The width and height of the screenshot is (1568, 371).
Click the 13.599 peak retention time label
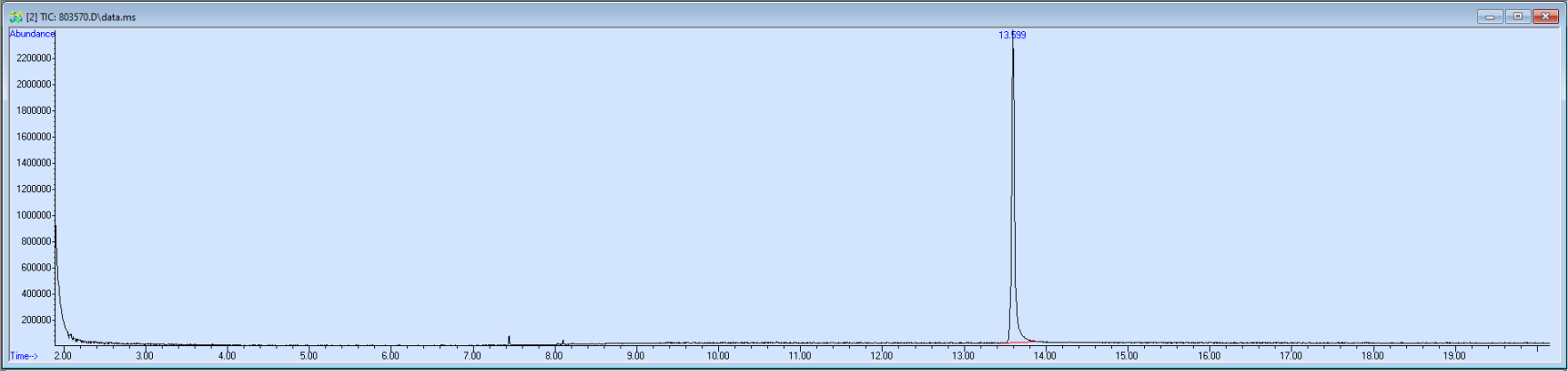[1012, 36]
